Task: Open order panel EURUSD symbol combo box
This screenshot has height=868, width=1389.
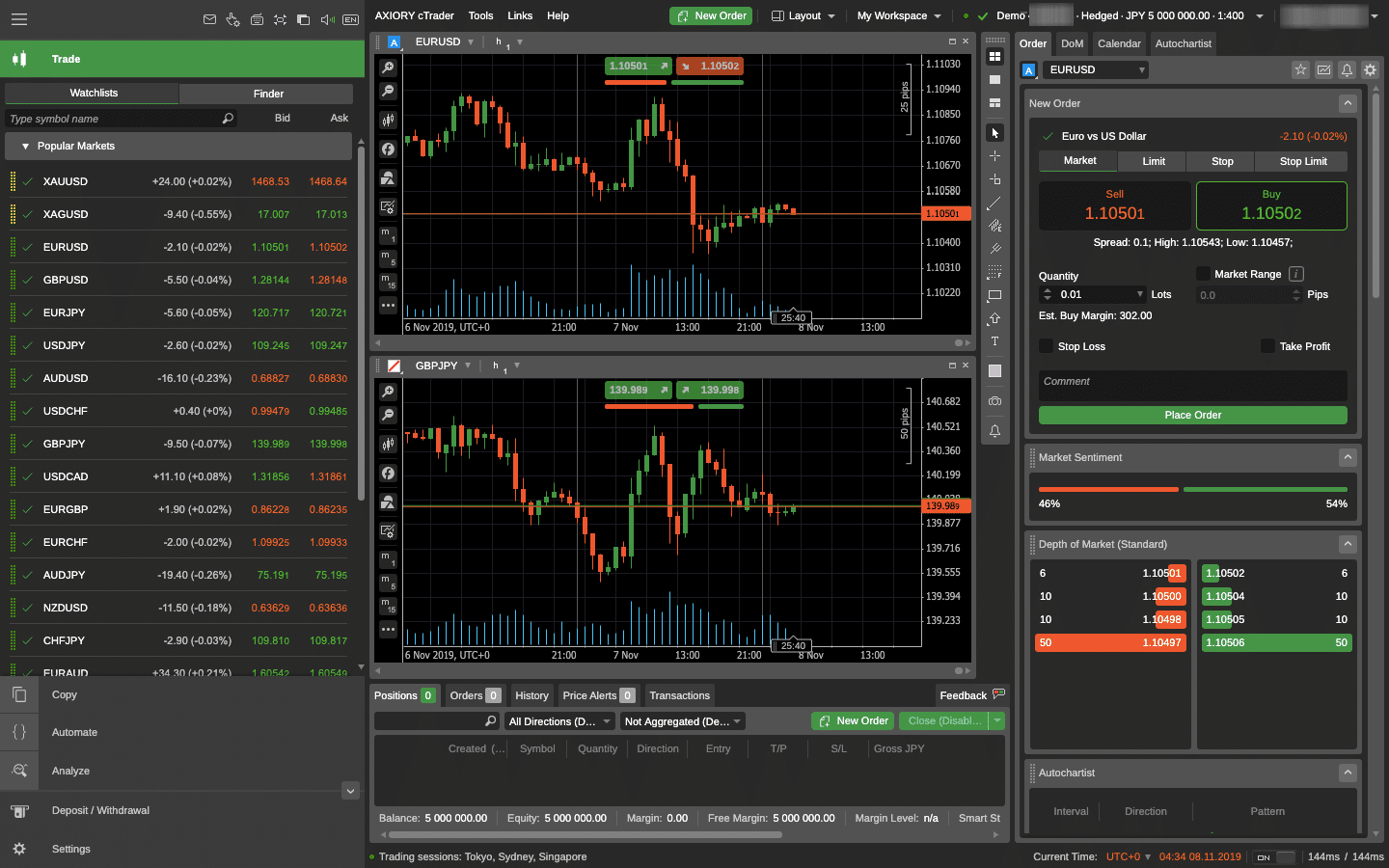Action: pyautogui.click(x=1098, y=69)
